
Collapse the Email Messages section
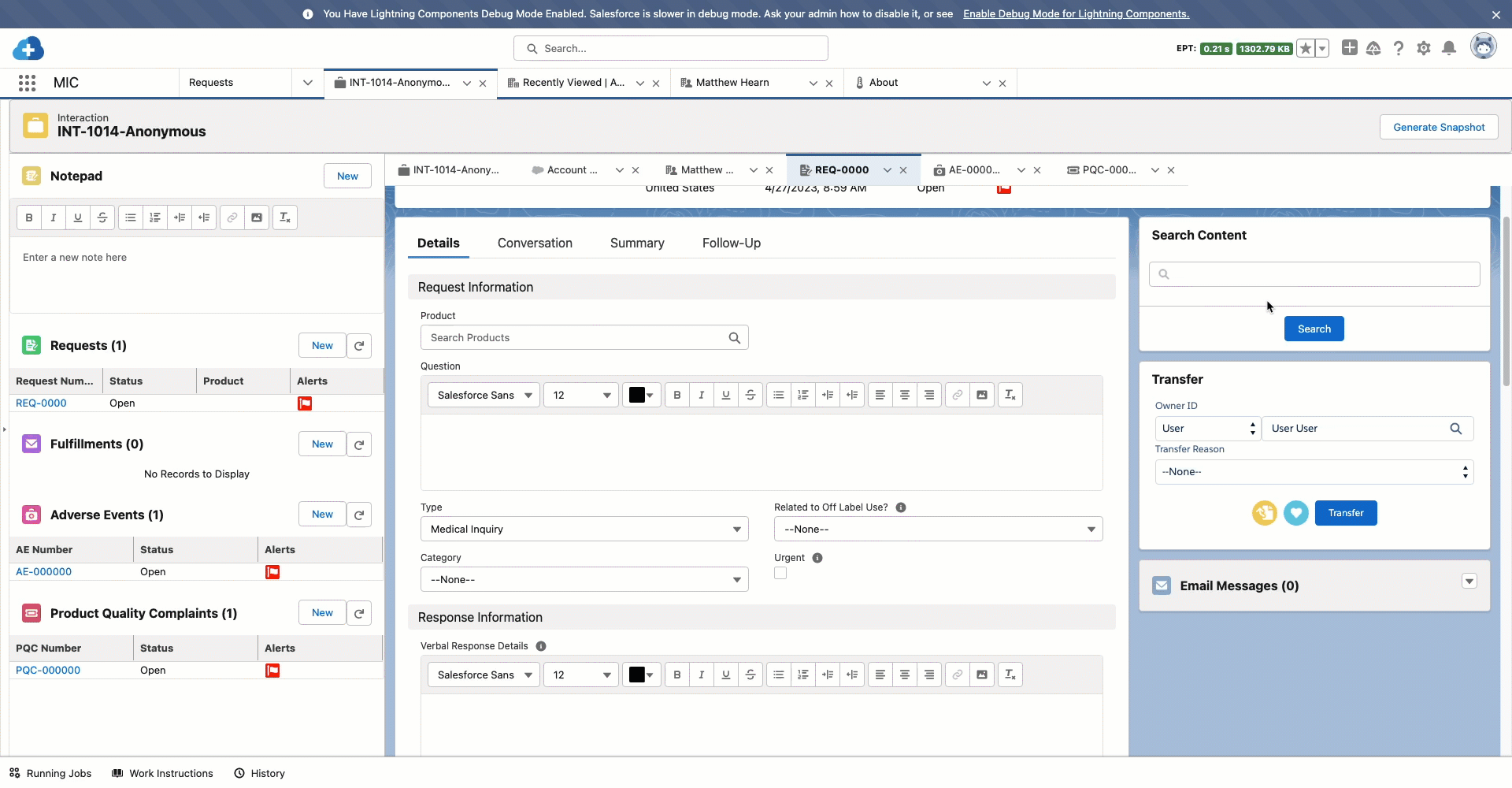pos(1469,581)
